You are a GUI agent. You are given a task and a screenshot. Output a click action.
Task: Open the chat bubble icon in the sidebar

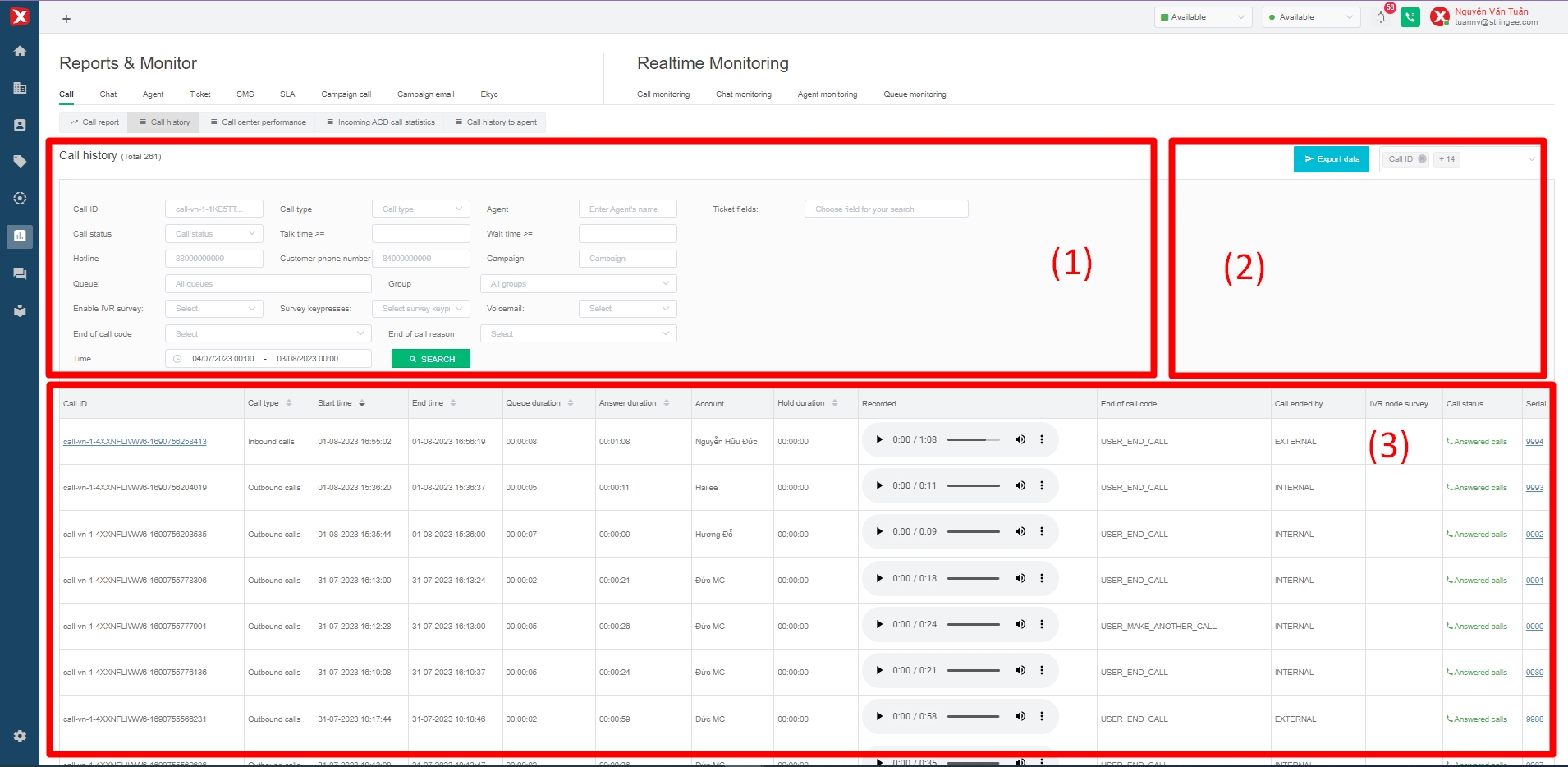20,273
